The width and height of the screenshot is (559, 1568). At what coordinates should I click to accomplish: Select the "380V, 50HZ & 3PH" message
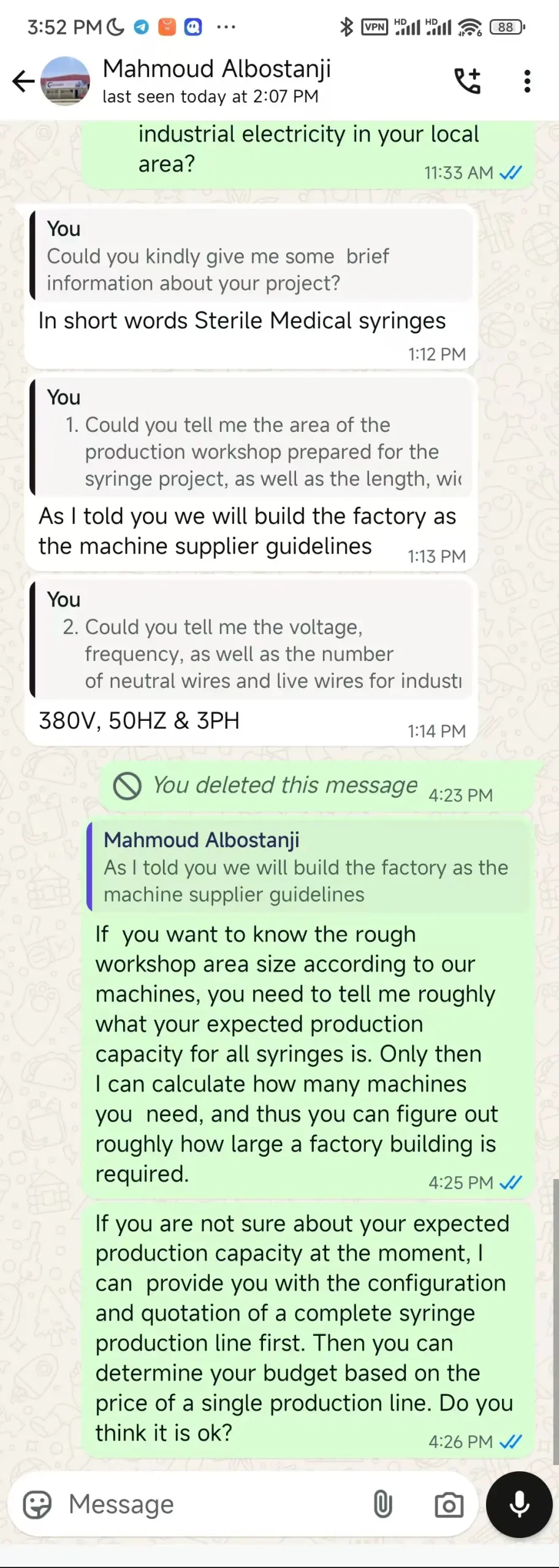[x=139, y=721]
